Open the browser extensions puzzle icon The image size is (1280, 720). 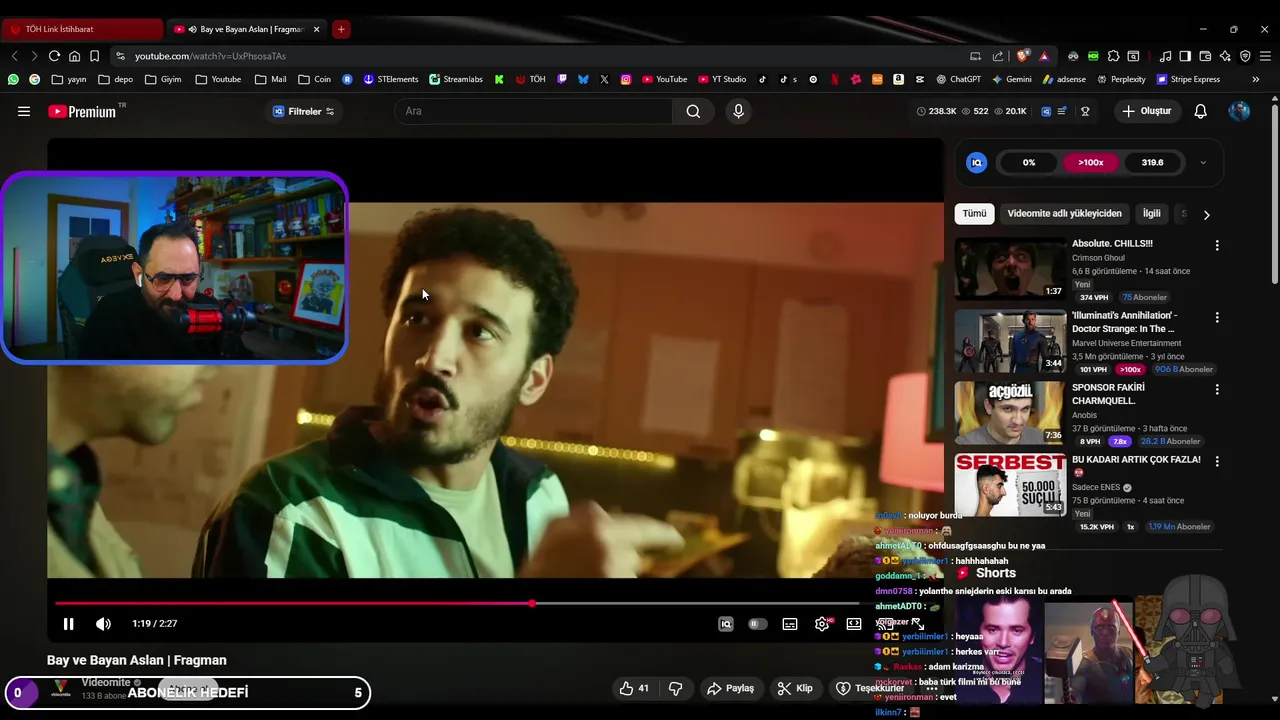(x=1113, y=56)
